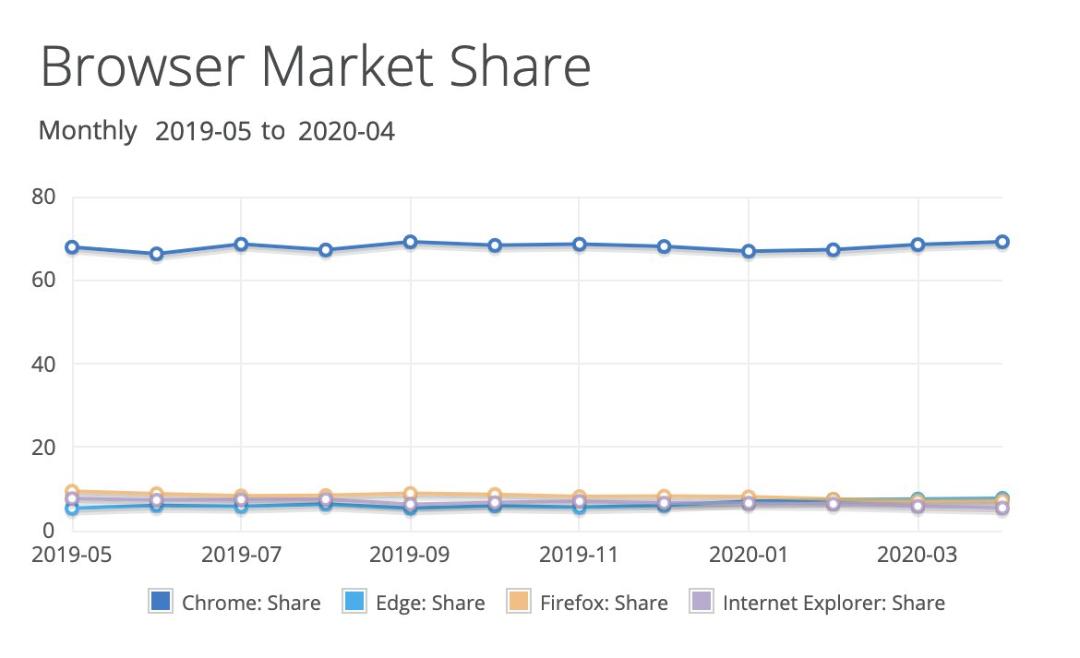Viewport: 1080px width, 658px height.
Task: Toggle the Firefox: Share series label
Action: (x=604, y=603)
